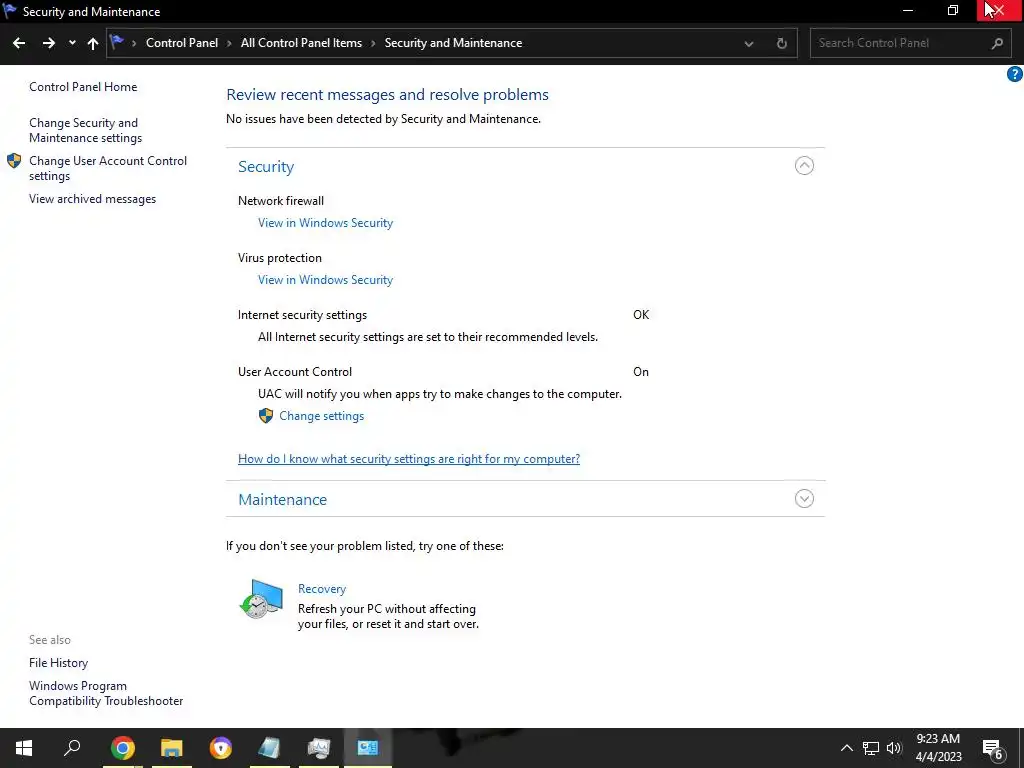Click the Internet security settings OK status
Viewport: 1024px width, 768px height.
[x=641, y=315]
